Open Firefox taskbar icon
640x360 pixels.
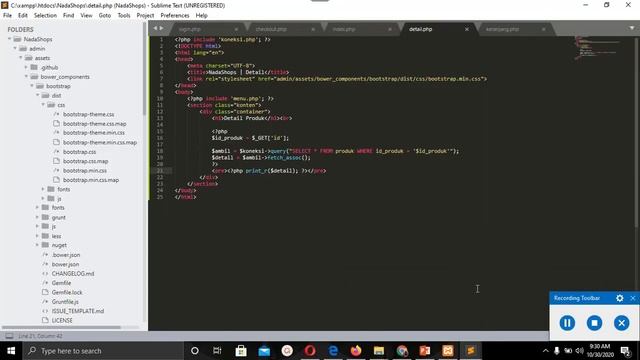pos(356,351)
